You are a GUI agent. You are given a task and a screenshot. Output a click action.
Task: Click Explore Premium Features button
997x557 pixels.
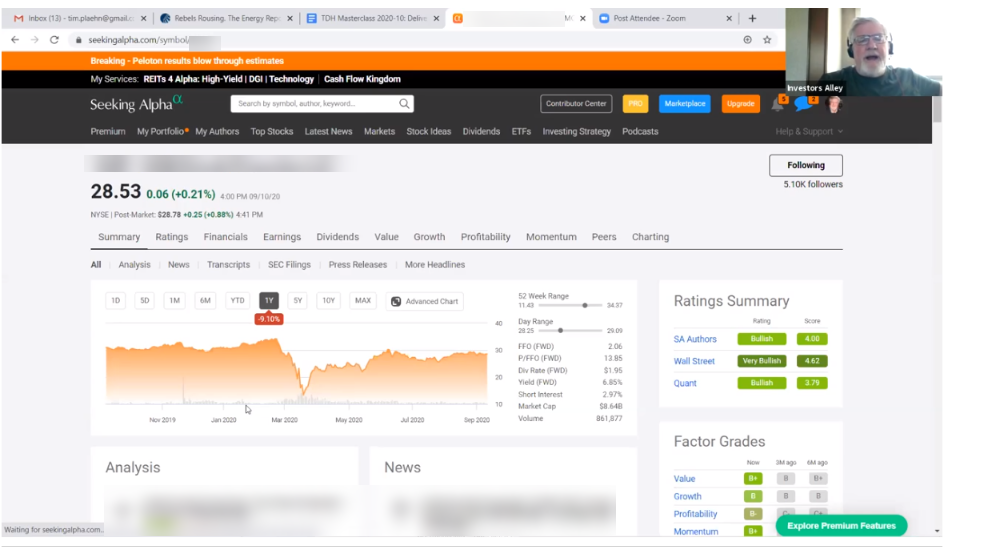click(x=841, y=526)
